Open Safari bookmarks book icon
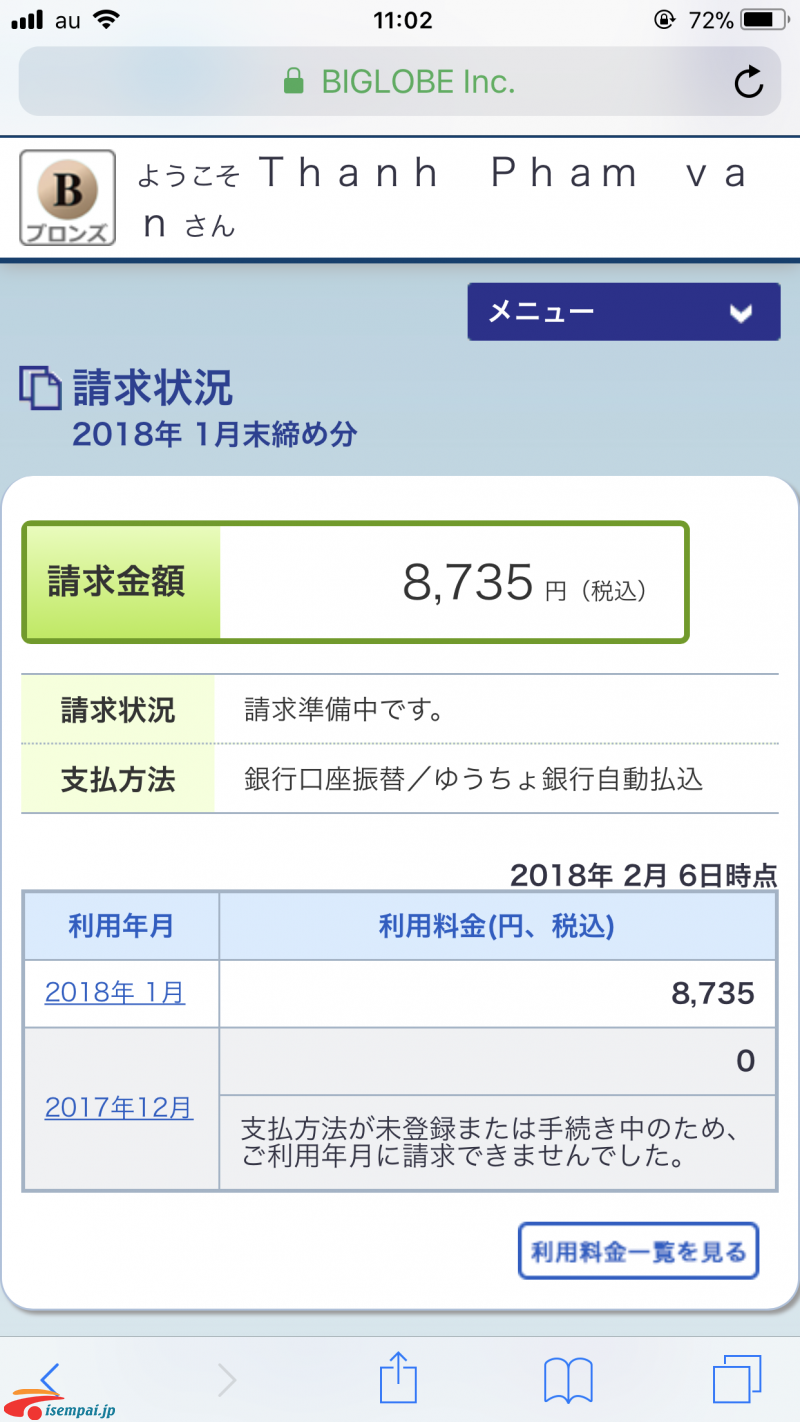The width and height of the screenshot is (800, 1422). tap(568, 1381)
